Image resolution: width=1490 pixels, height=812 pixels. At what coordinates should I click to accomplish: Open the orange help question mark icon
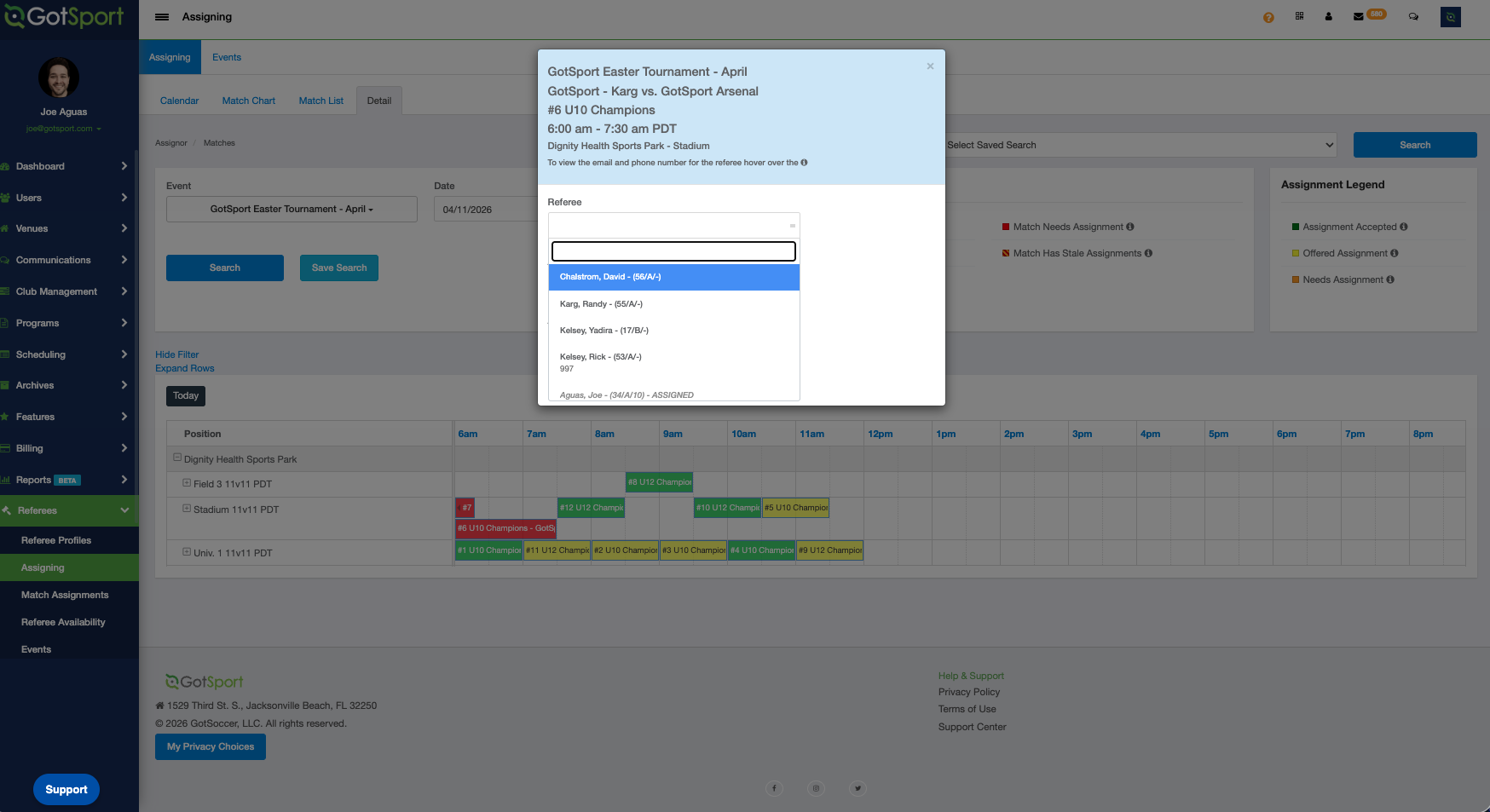[1268, 17]
